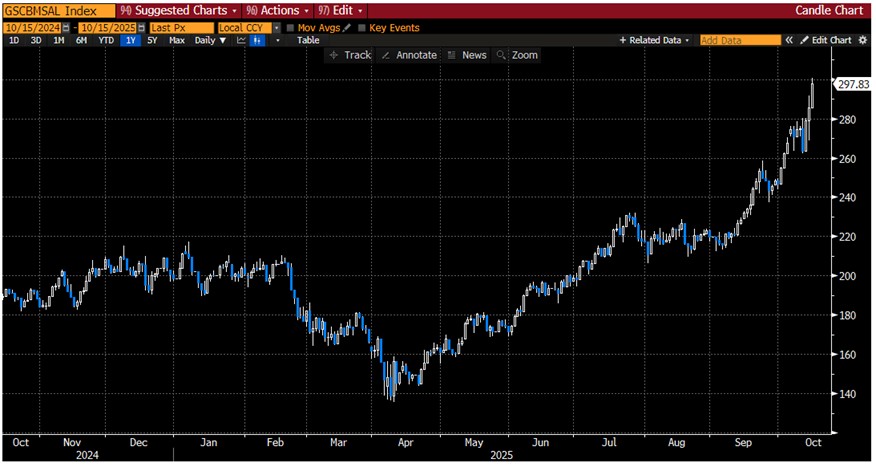This screenshot has height=467, width=876.
Task: Enable the Mov Avgs checkbox
Action: (x=290, y=28)
